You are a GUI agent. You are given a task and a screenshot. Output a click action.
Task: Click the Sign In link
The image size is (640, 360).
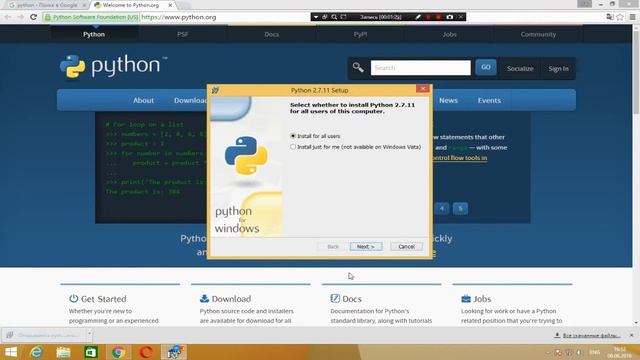(x=558, y=68)
